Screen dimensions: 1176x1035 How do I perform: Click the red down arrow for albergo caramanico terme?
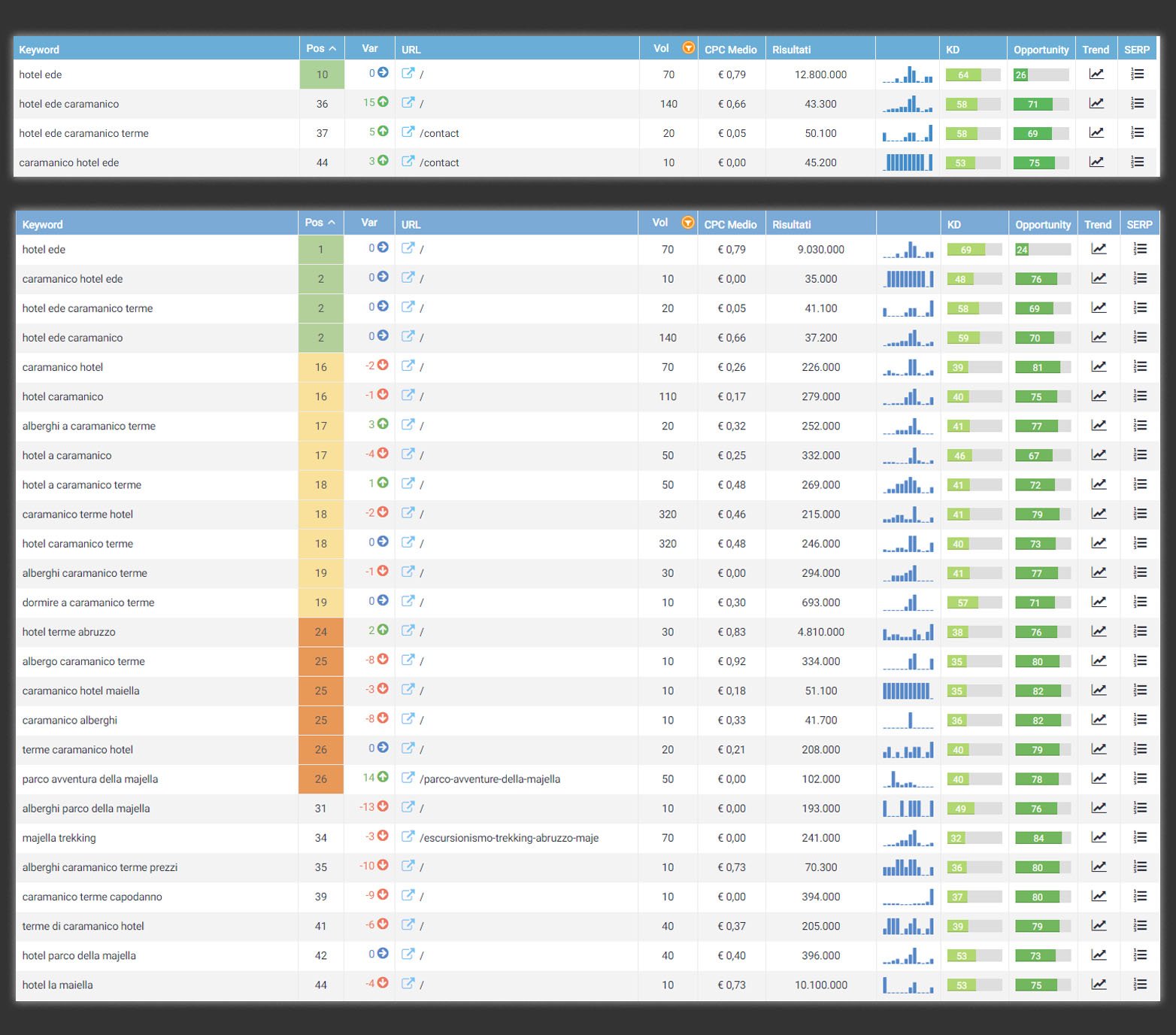[x=383, y=660]
